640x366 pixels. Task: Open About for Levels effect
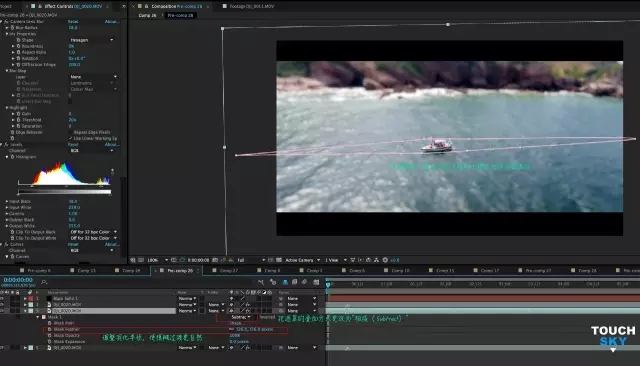pos(111,144)
